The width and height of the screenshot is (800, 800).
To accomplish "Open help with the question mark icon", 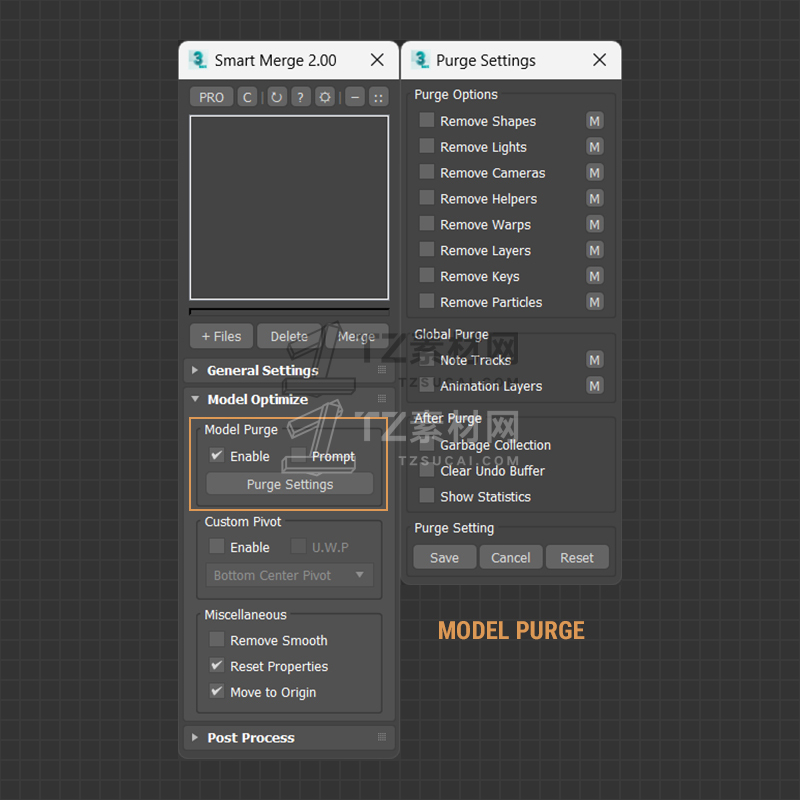I will [x=301, y=97].
